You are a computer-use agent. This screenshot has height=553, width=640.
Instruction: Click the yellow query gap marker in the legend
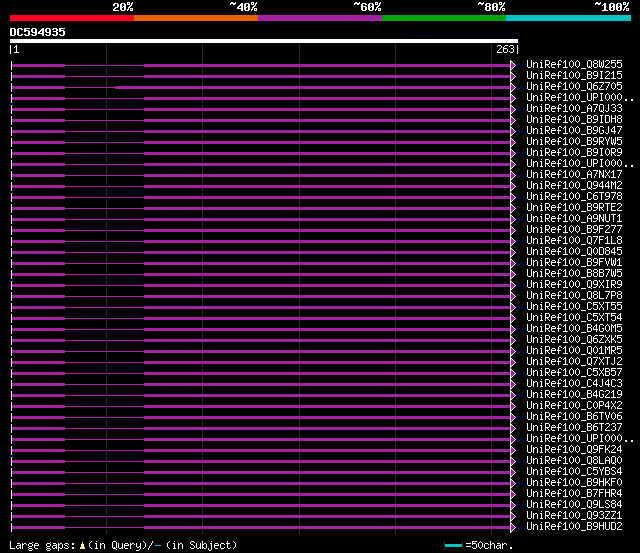tap(82, 545)
